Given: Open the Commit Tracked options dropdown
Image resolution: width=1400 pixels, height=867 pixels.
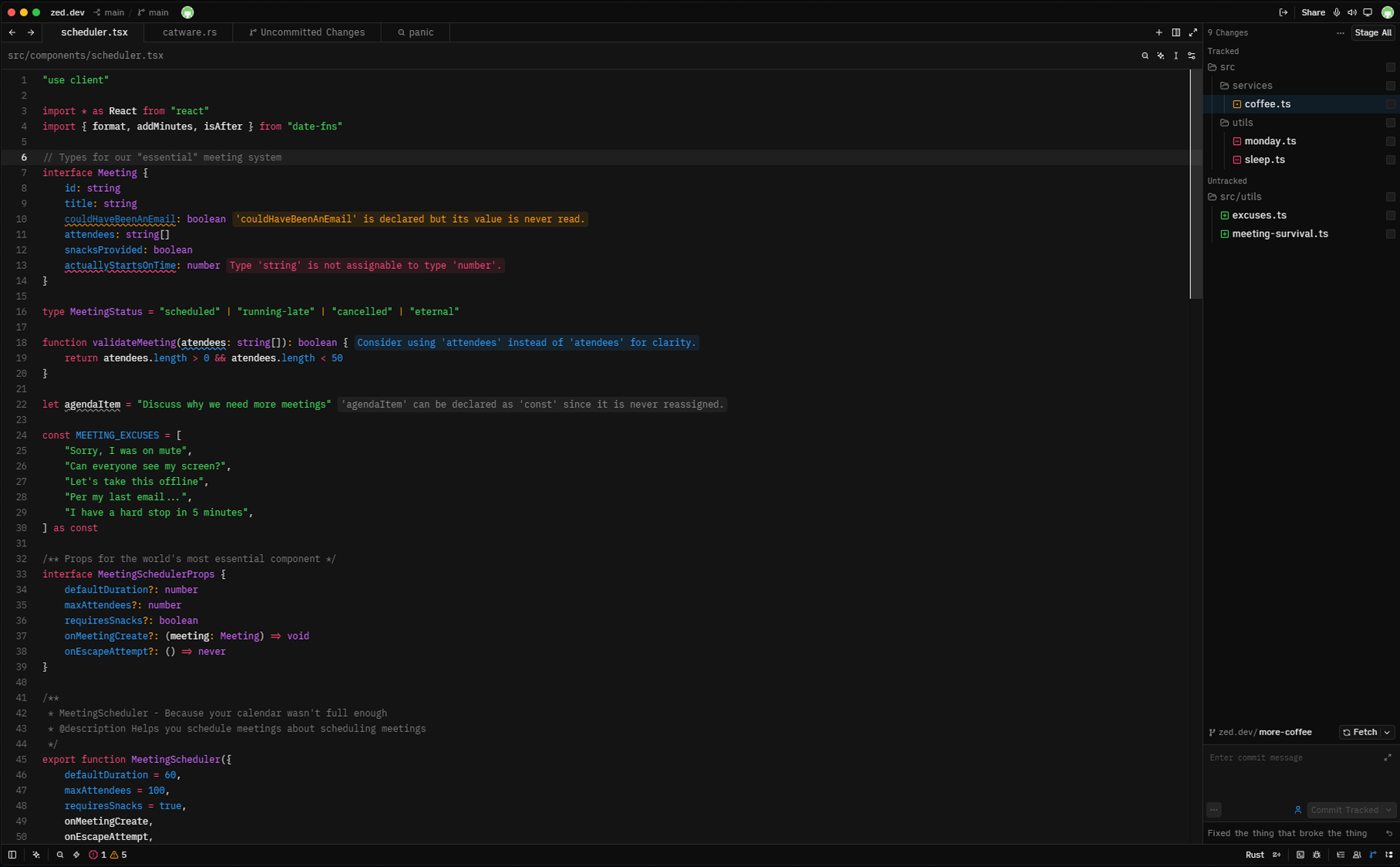Looking at the screenshot, I should (1388, 810).
